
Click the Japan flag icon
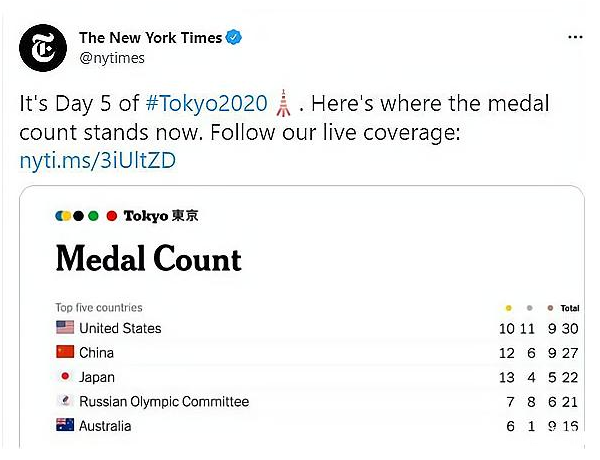[64, 377]
